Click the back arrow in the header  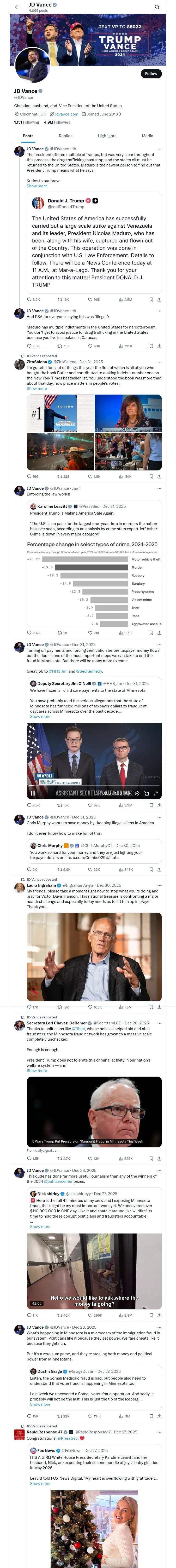click(x=17, y=7)
